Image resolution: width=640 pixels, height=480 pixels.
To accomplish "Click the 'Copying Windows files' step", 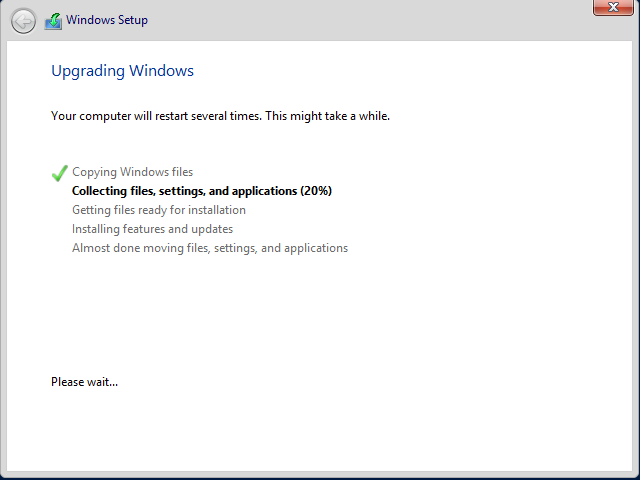I will tap(132, 172).
